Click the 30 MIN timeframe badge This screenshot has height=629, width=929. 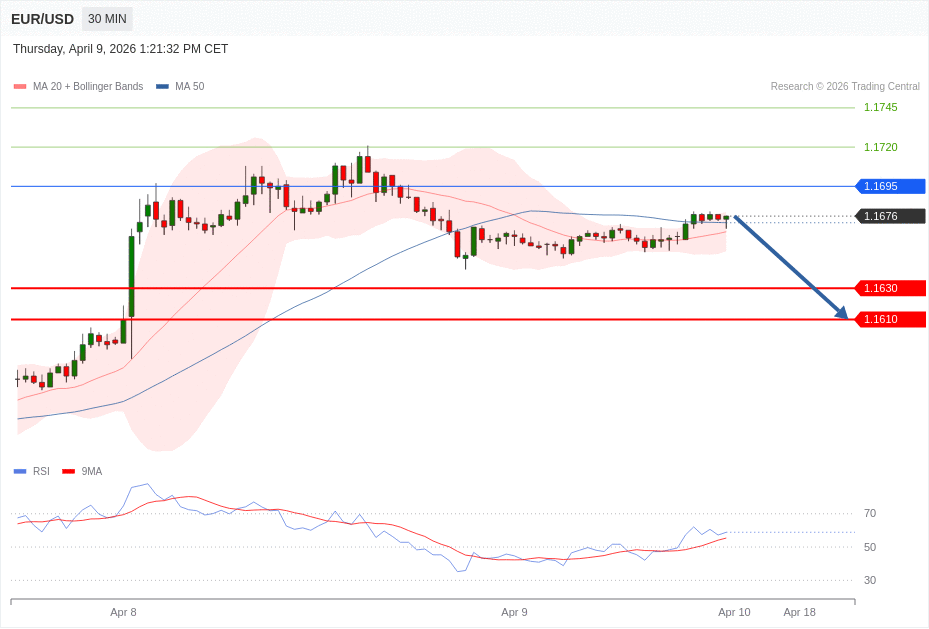(x=107, y=19)
